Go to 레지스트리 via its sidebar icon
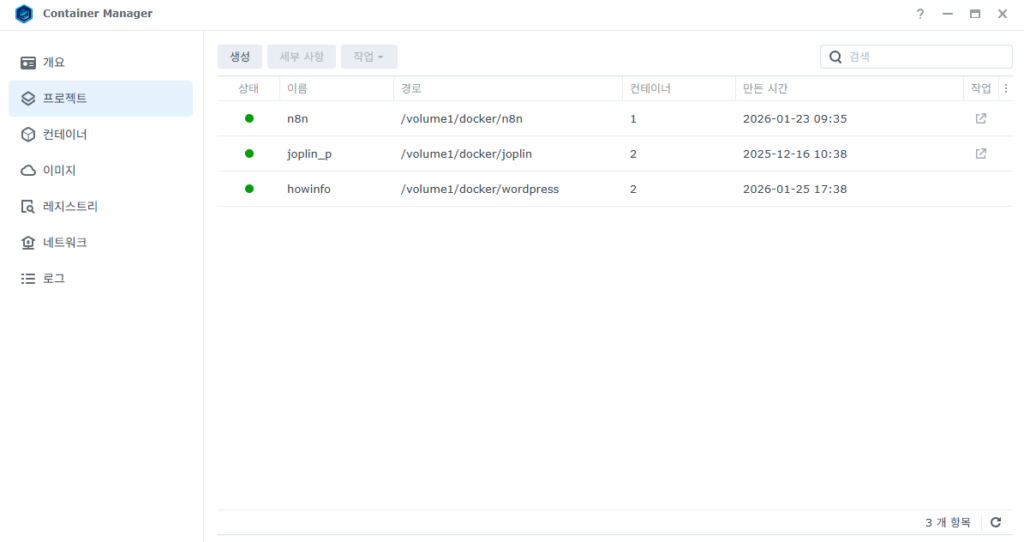1024x542 pixels. tap(28, 207)
